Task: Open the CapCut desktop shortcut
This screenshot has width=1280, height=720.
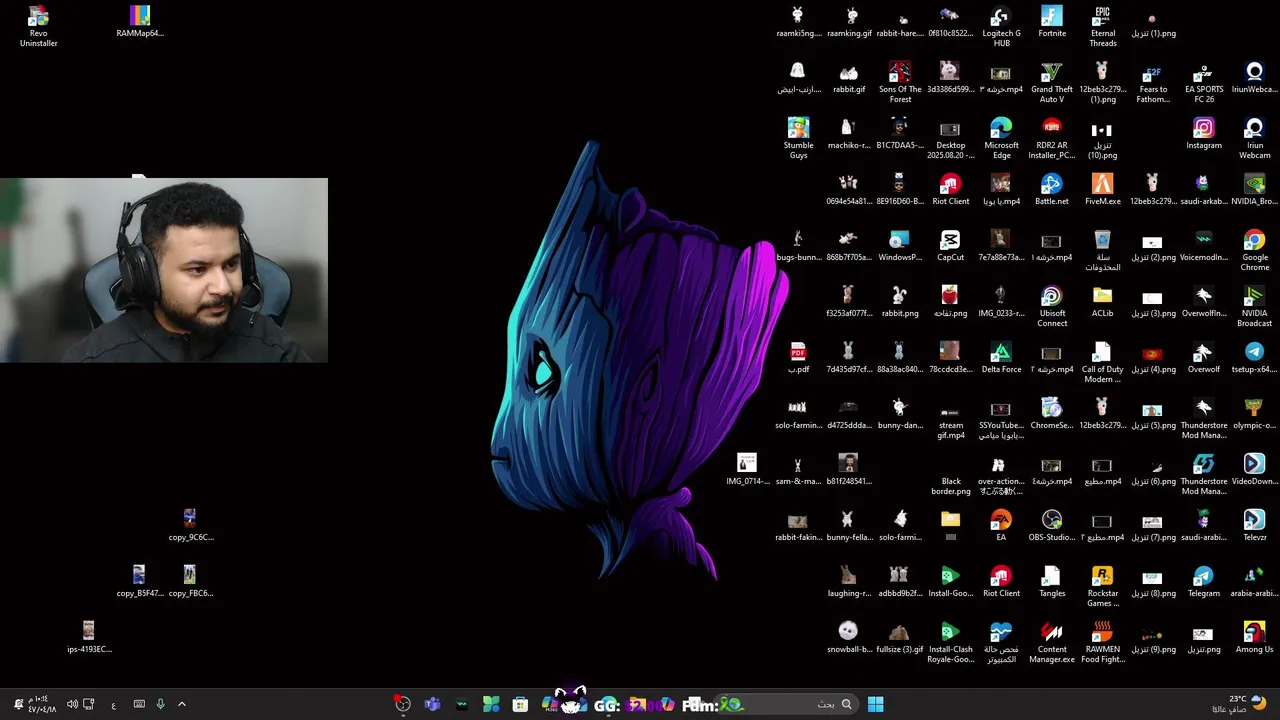Action: [950, 246]
